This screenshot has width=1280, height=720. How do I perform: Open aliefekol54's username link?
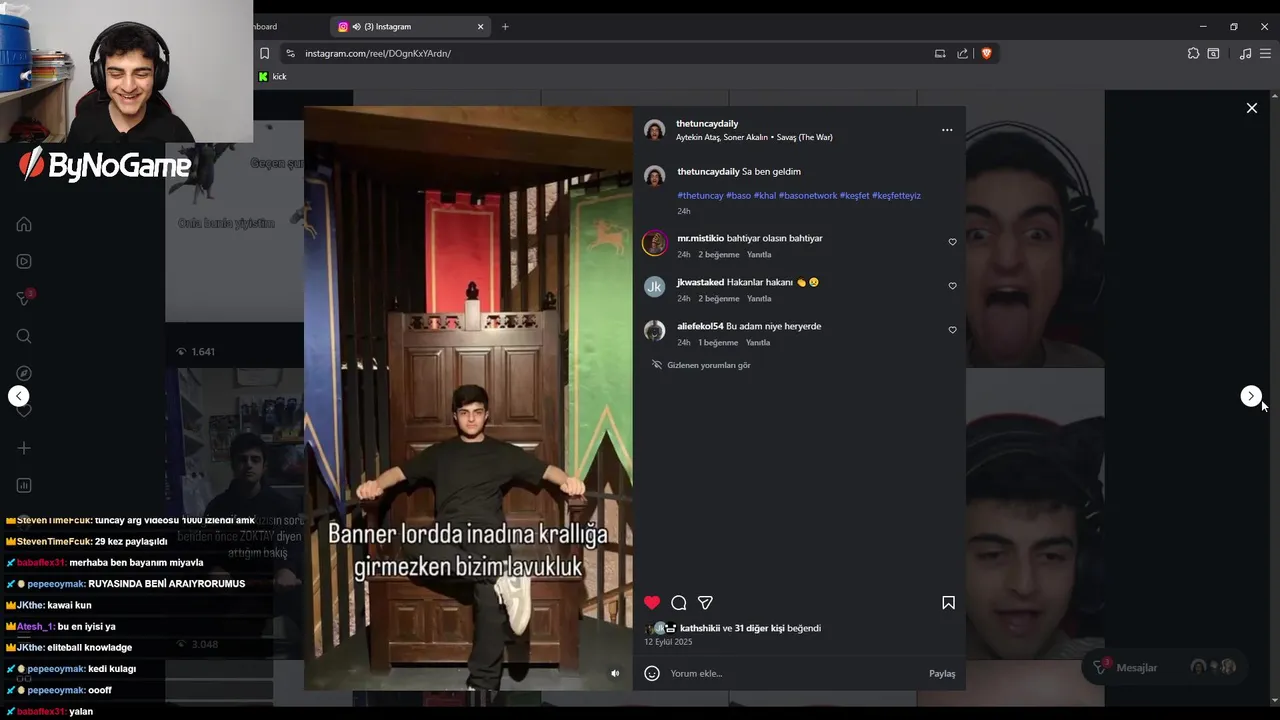coord(700,326)
